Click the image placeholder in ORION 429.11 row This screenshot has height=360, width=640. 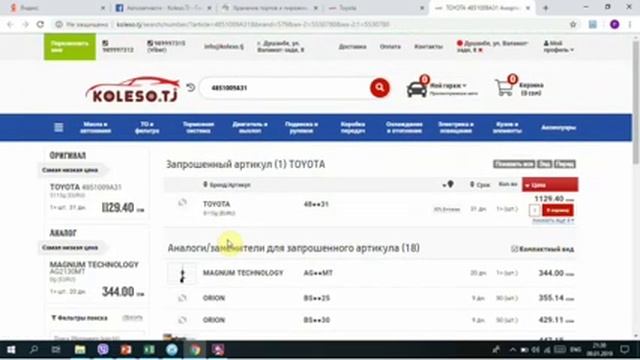tap(182, 320)
